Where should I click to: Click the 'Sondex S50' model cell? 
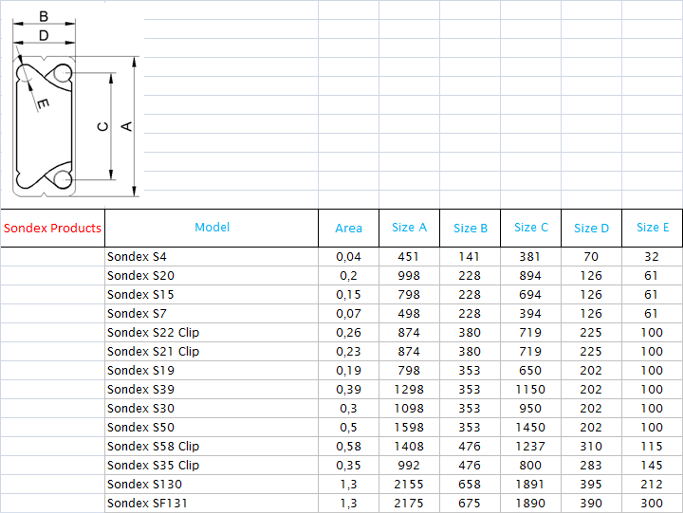click(x=212, y=427)
